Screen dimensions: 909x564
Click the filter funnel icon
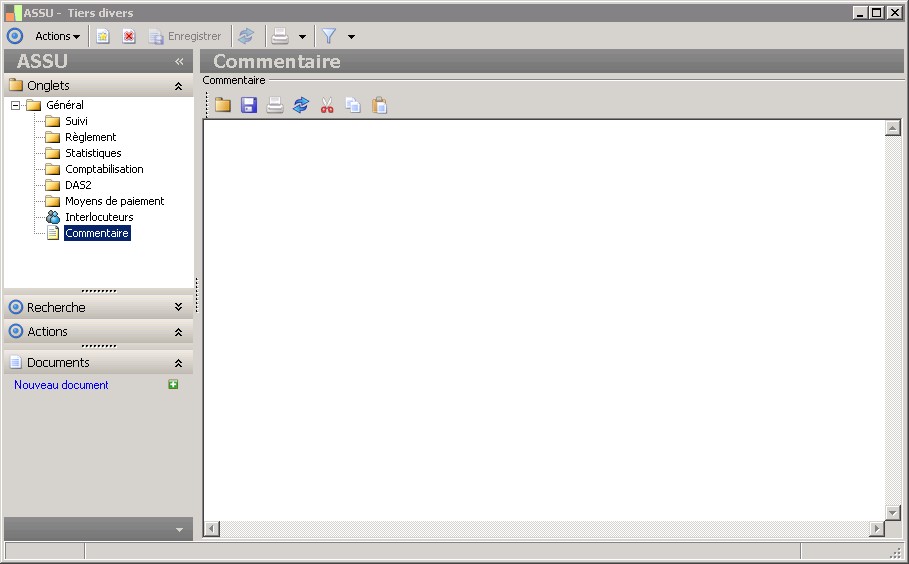[x=329, y=36]
